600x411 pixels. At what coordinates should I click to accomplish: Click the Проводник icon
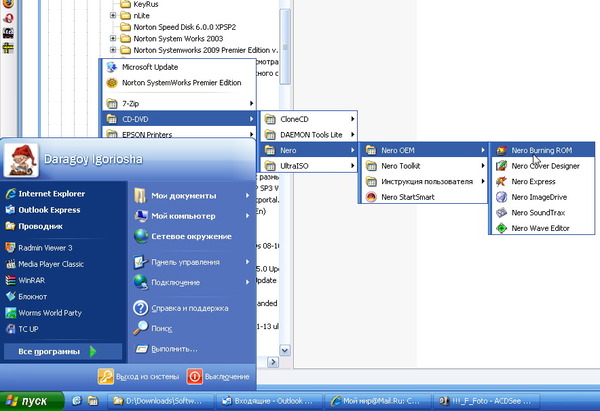point(10,226)
